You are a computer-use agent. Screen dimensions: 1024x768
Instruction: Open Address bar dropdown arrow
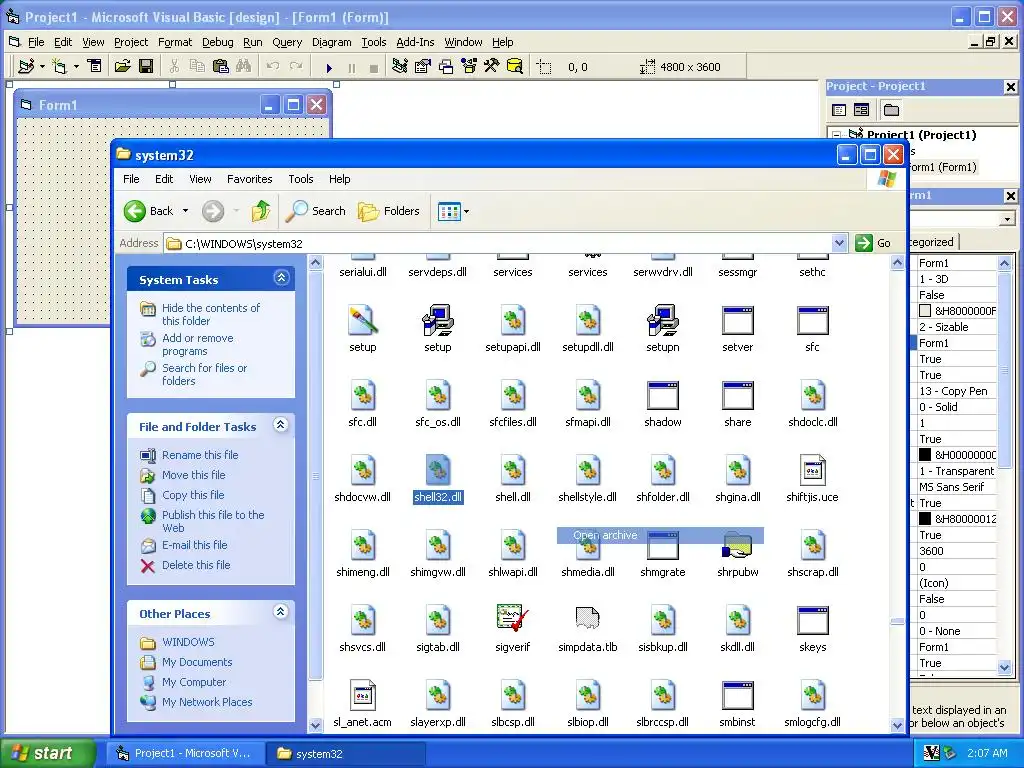point(840,244)
